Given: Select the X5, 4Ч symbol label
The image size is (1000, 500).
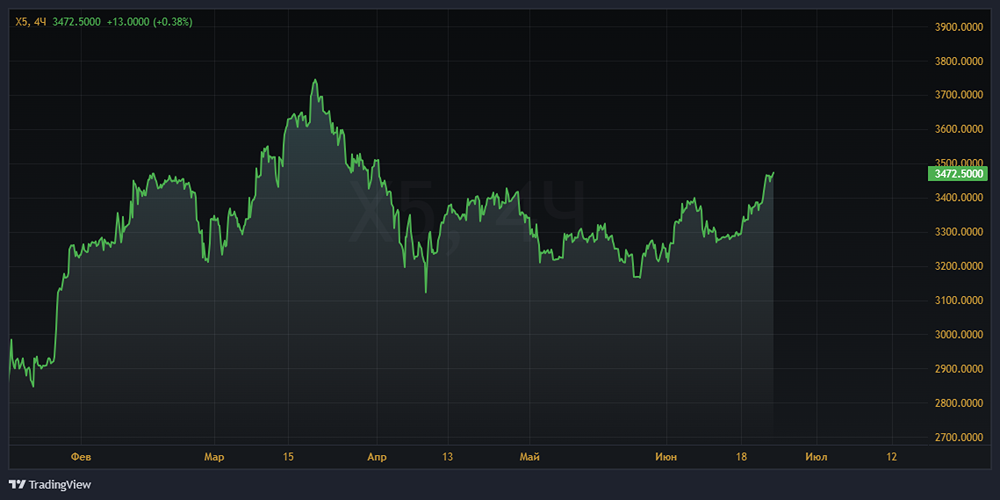Looking at the screenshot, I should click(30, 21).
